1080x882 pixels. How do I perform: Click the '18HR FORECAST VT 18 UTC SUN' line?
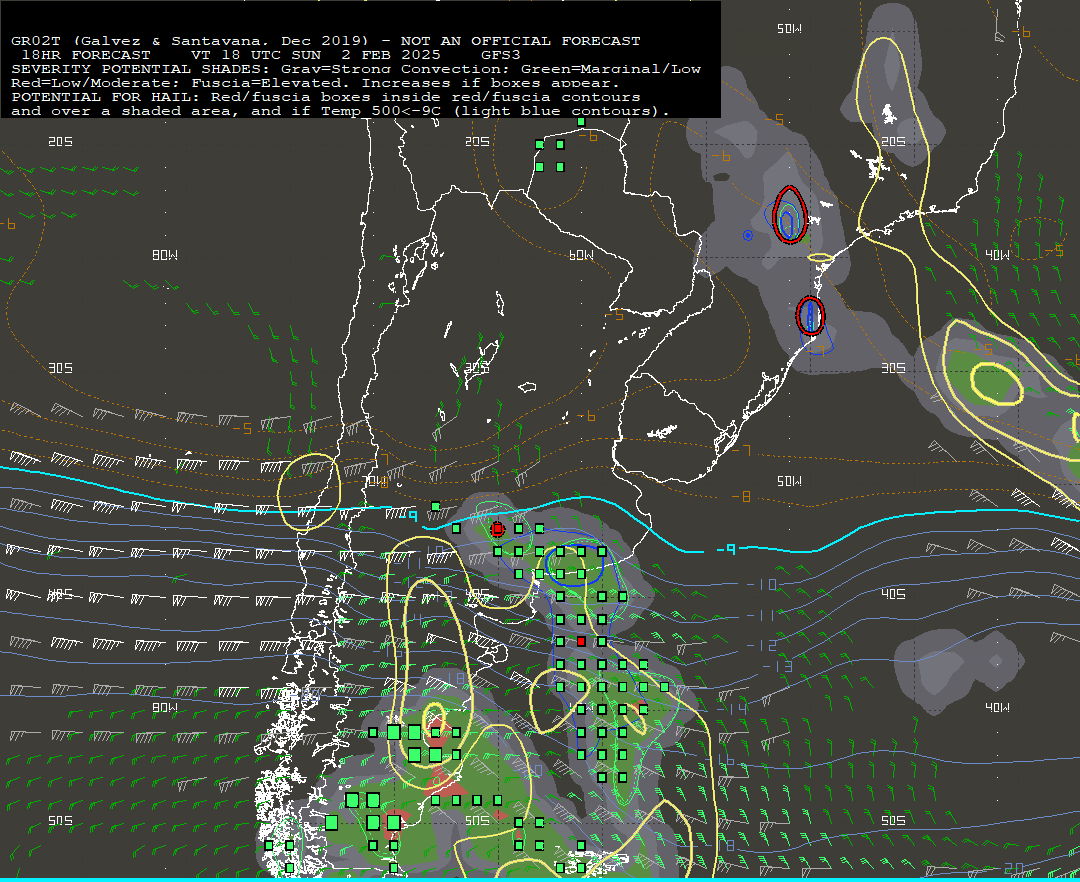coord(271,54)
